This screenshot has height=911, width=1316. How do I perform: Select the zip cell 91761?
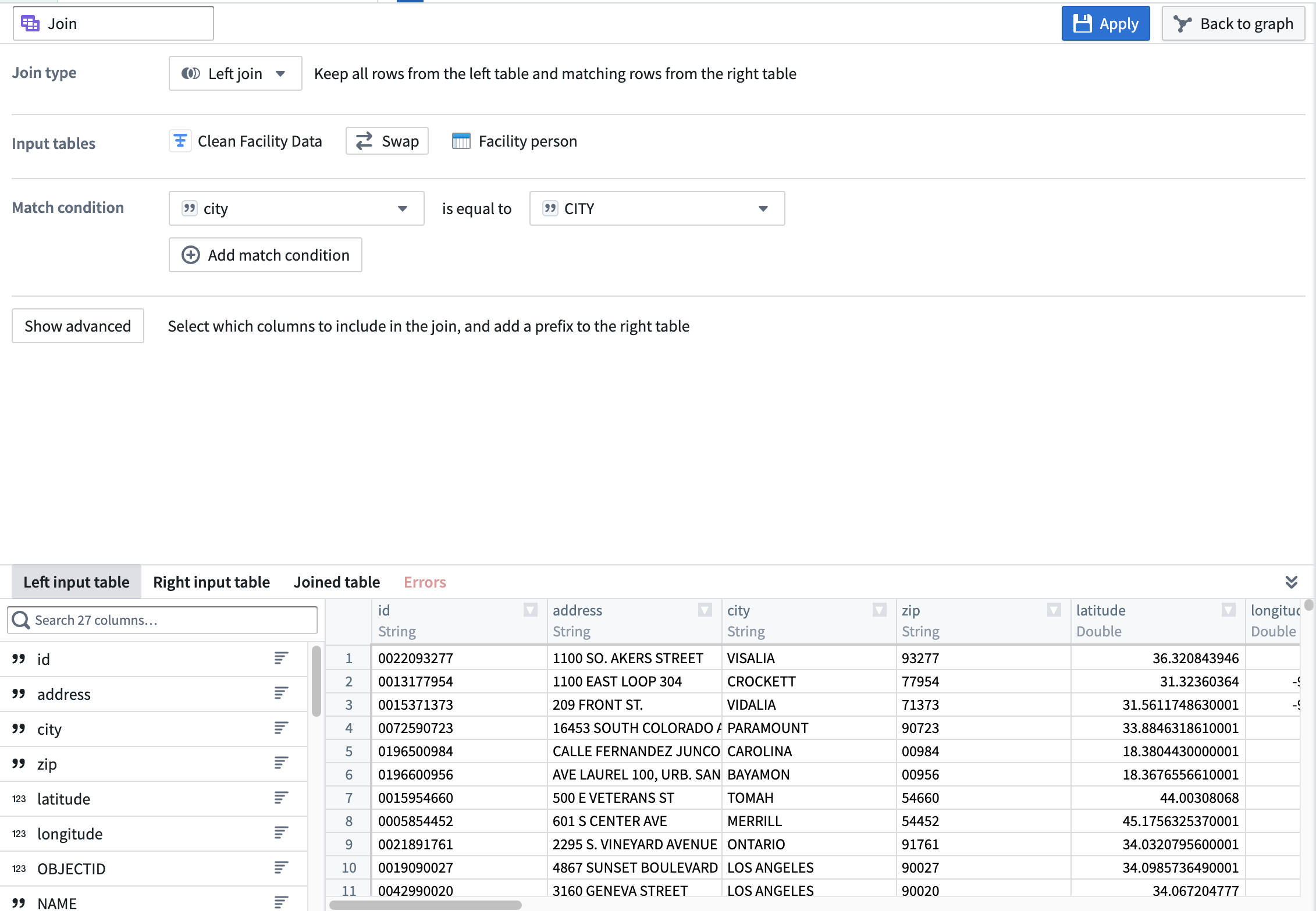click(983, 844)
